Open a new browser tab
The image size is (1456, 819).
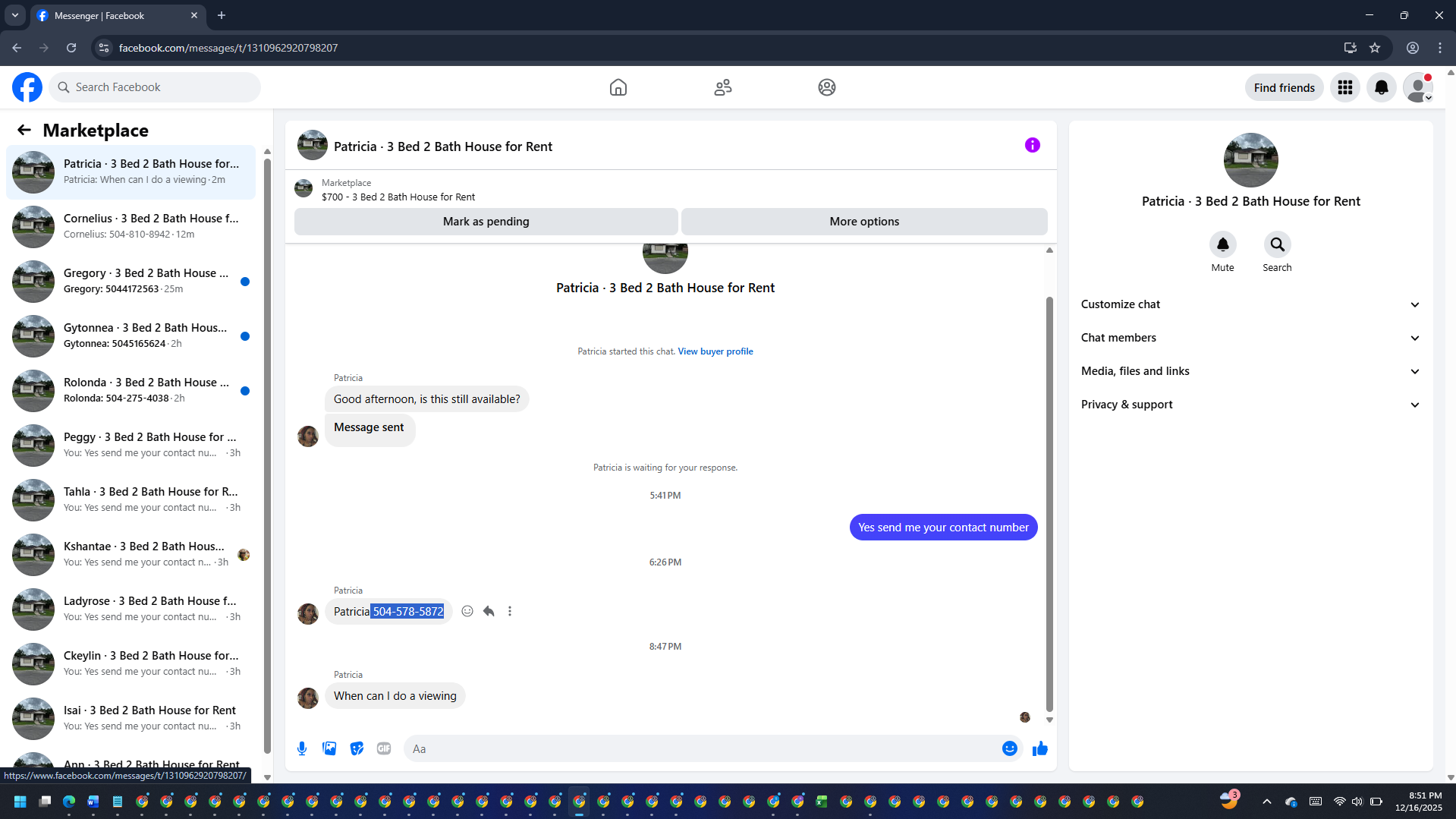[222, 15]
